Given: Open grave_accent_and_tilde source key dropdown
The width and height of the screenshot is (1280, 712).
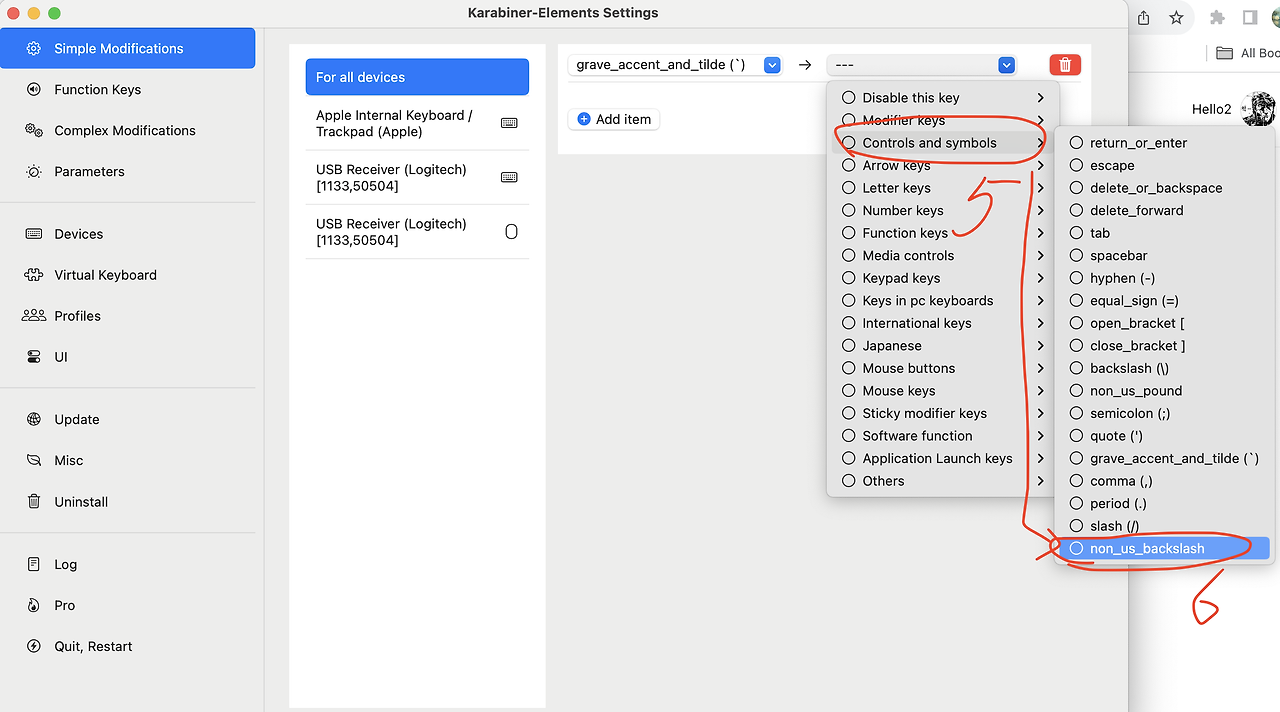Looking at the screenshot, I should coord(674,65).
